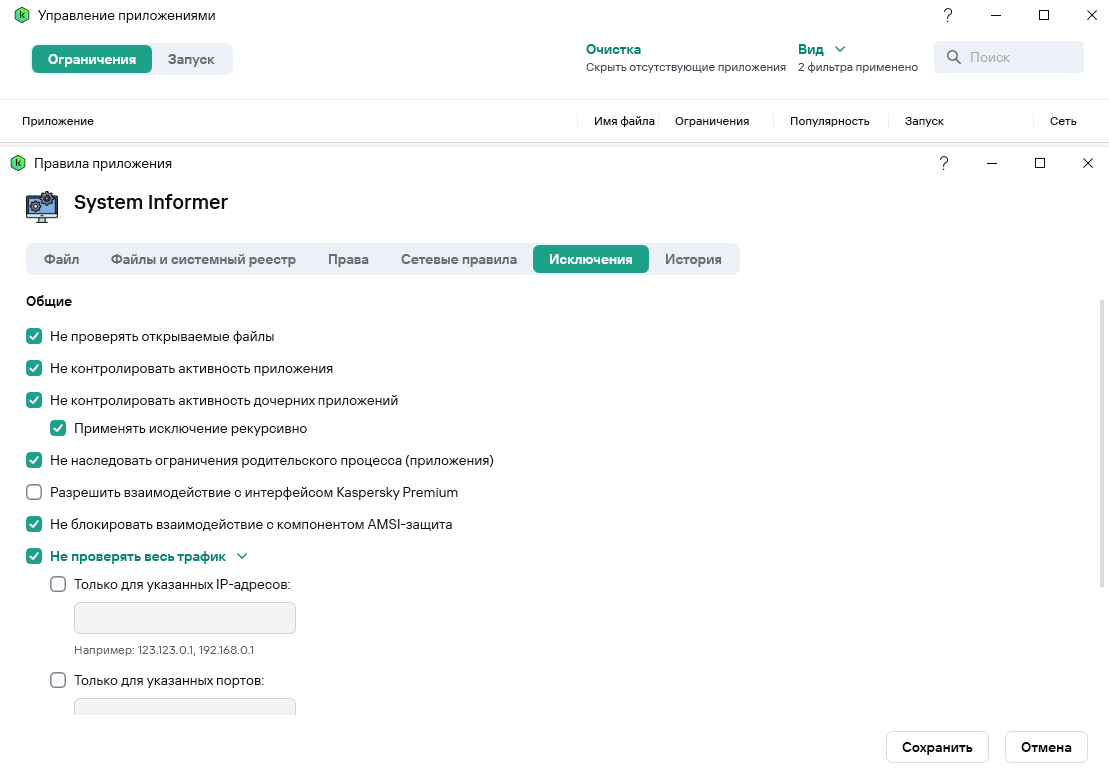
Task: Click the '2 фильтра применено' text
Action: tap(858, 67)
